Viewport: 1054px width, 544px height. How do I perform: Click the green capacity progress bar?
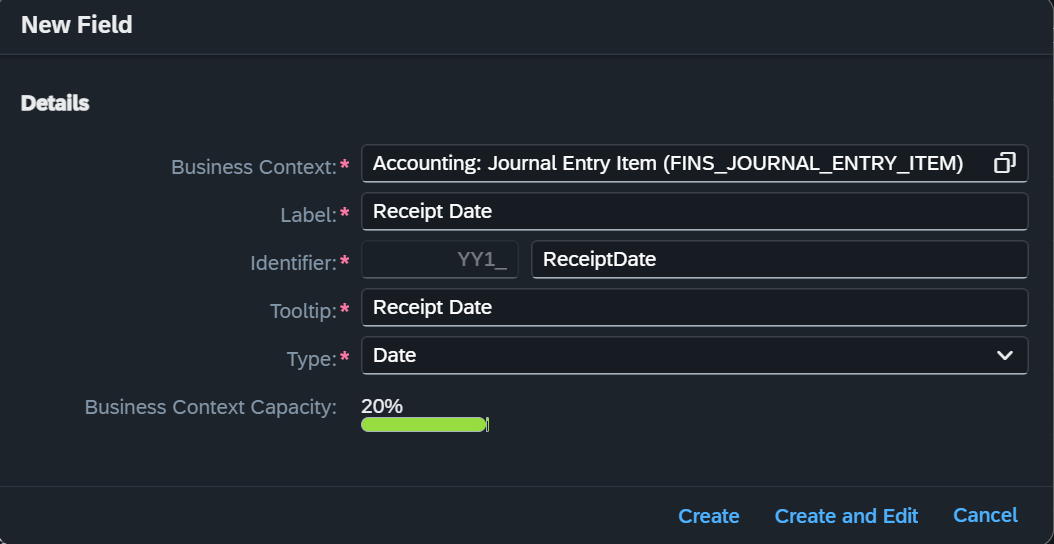click(x=425, y=424)
